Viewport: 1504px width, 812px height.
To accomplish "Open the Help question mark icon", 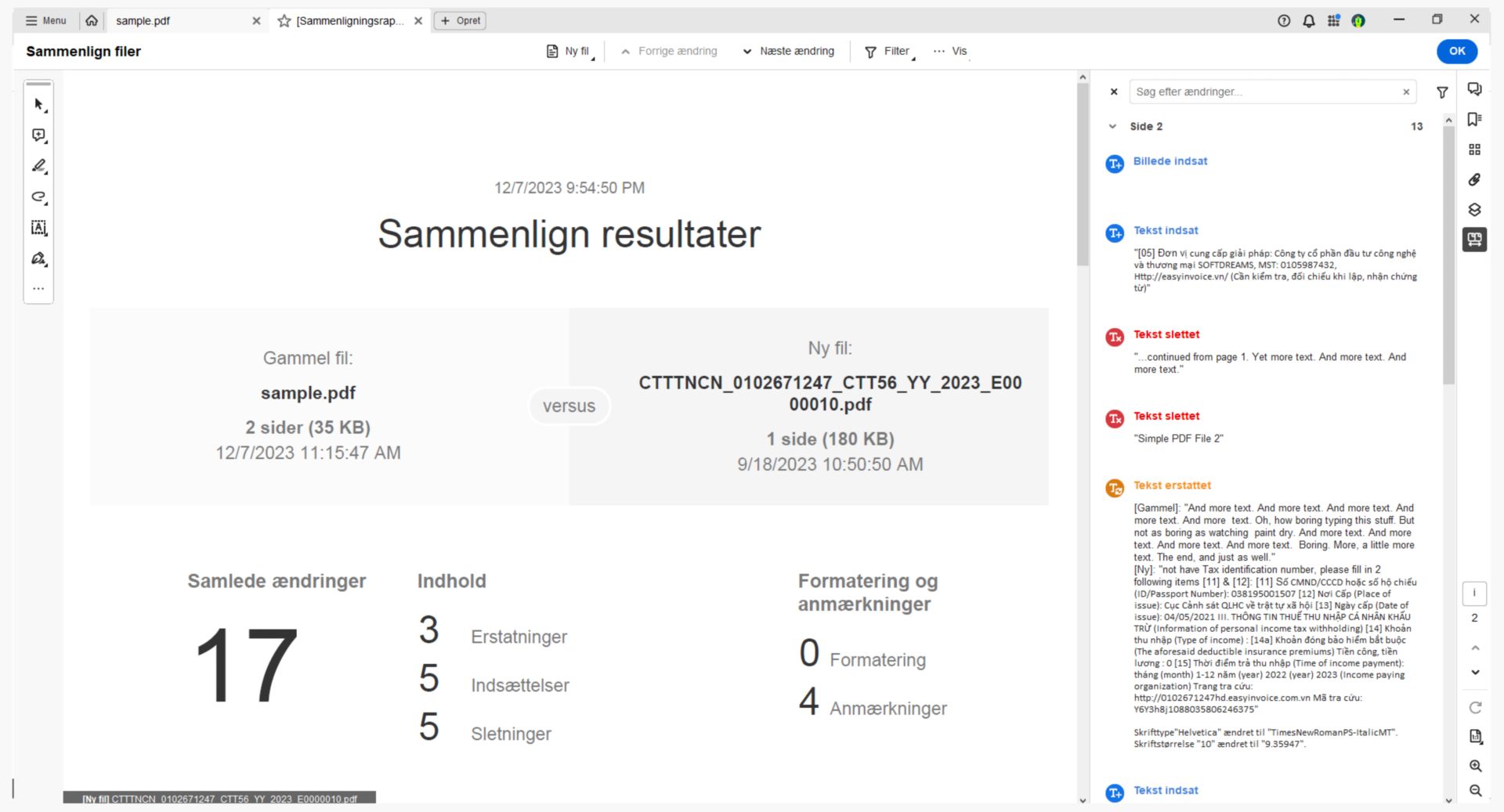I will tap(1284, 20).
